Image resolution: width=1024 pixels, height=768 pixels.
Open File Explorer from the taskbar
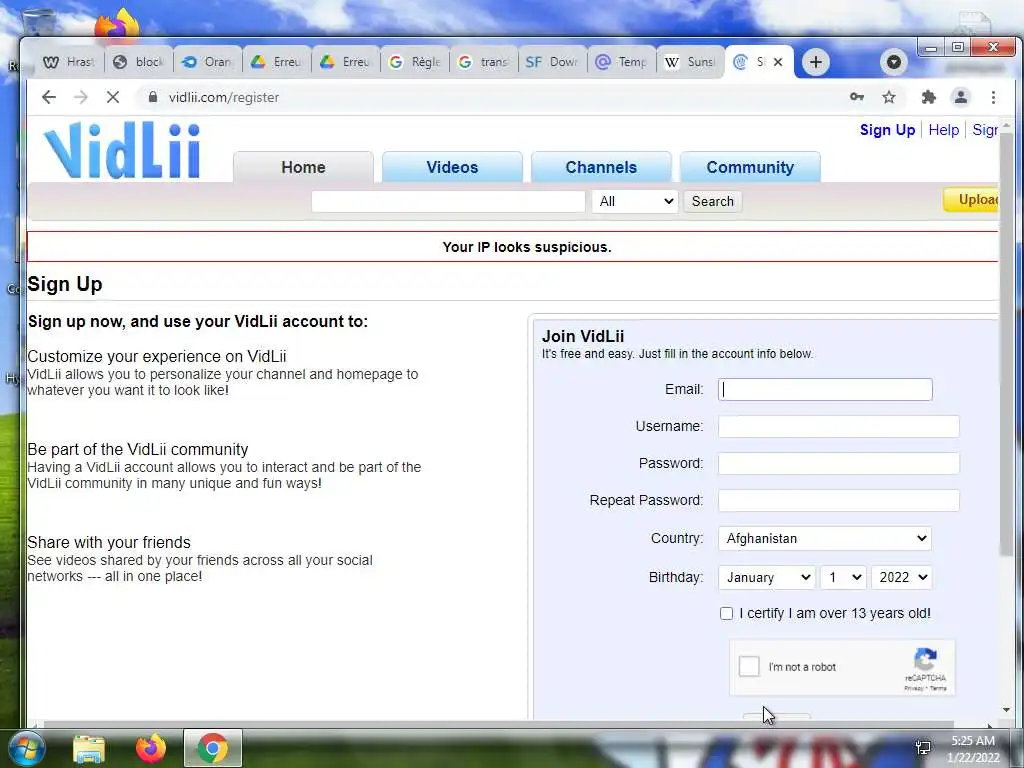pos(89,748)
